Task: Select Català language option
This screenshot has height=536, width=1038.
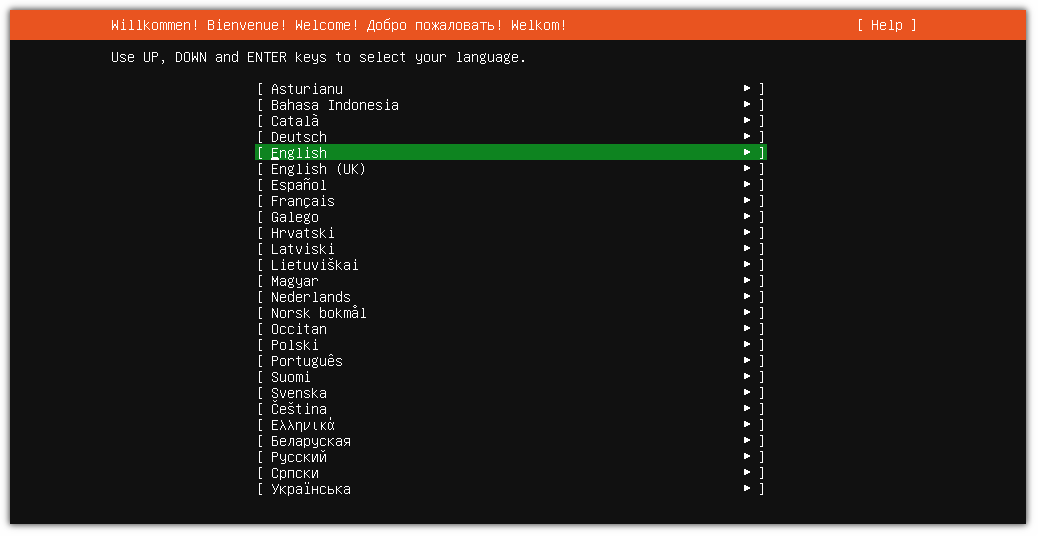Action: click(510, 120)
